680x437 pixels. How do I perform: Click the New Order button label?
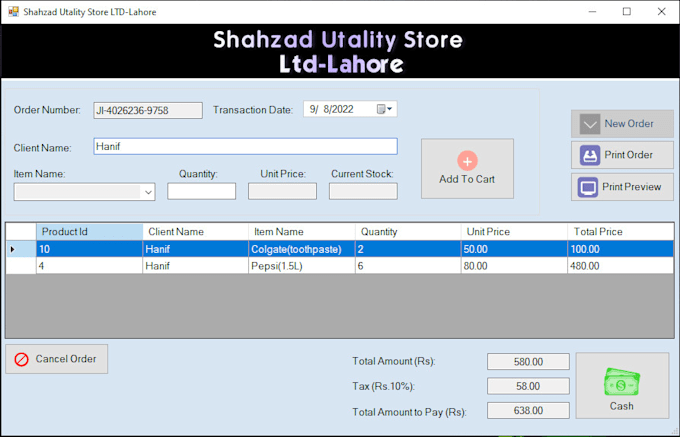click(x=629, y=124)
